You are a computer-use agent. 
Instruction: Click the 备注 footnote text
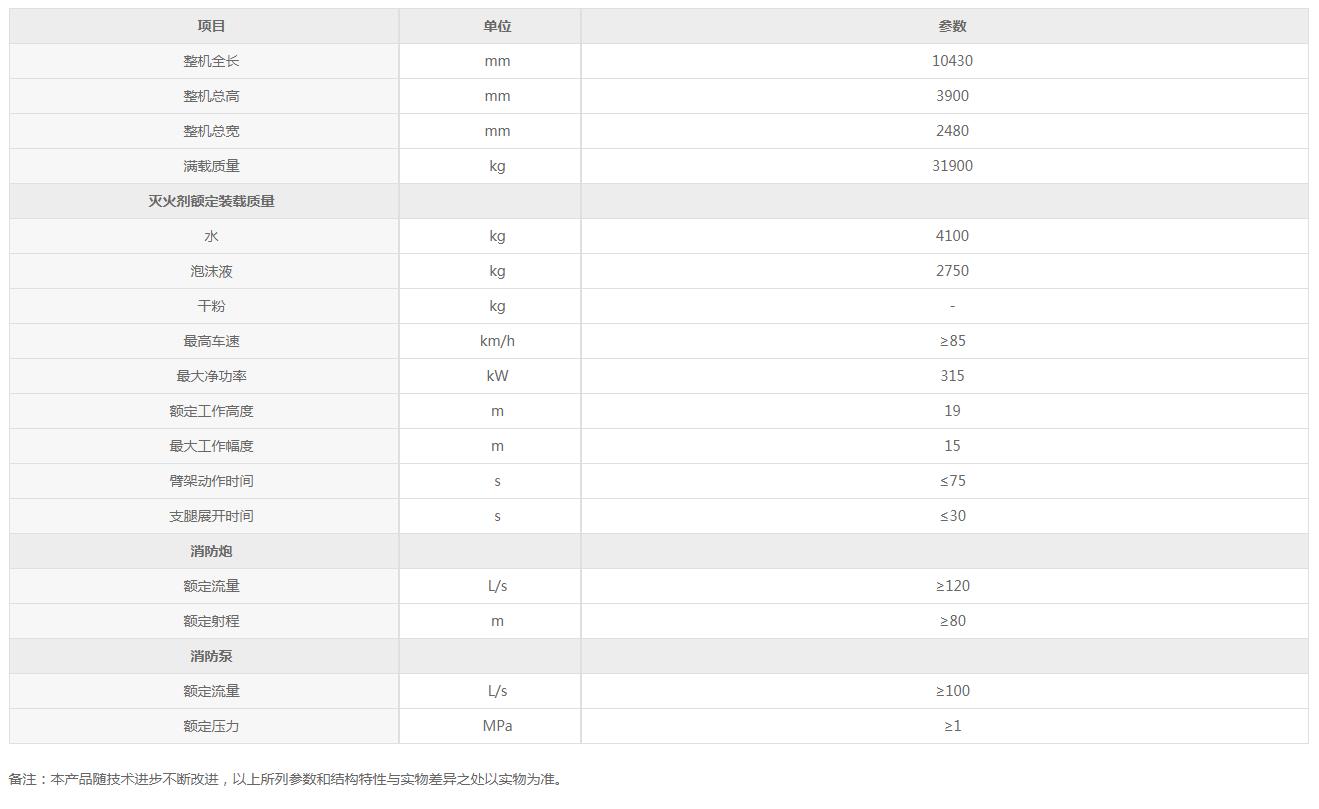[286, 779]
